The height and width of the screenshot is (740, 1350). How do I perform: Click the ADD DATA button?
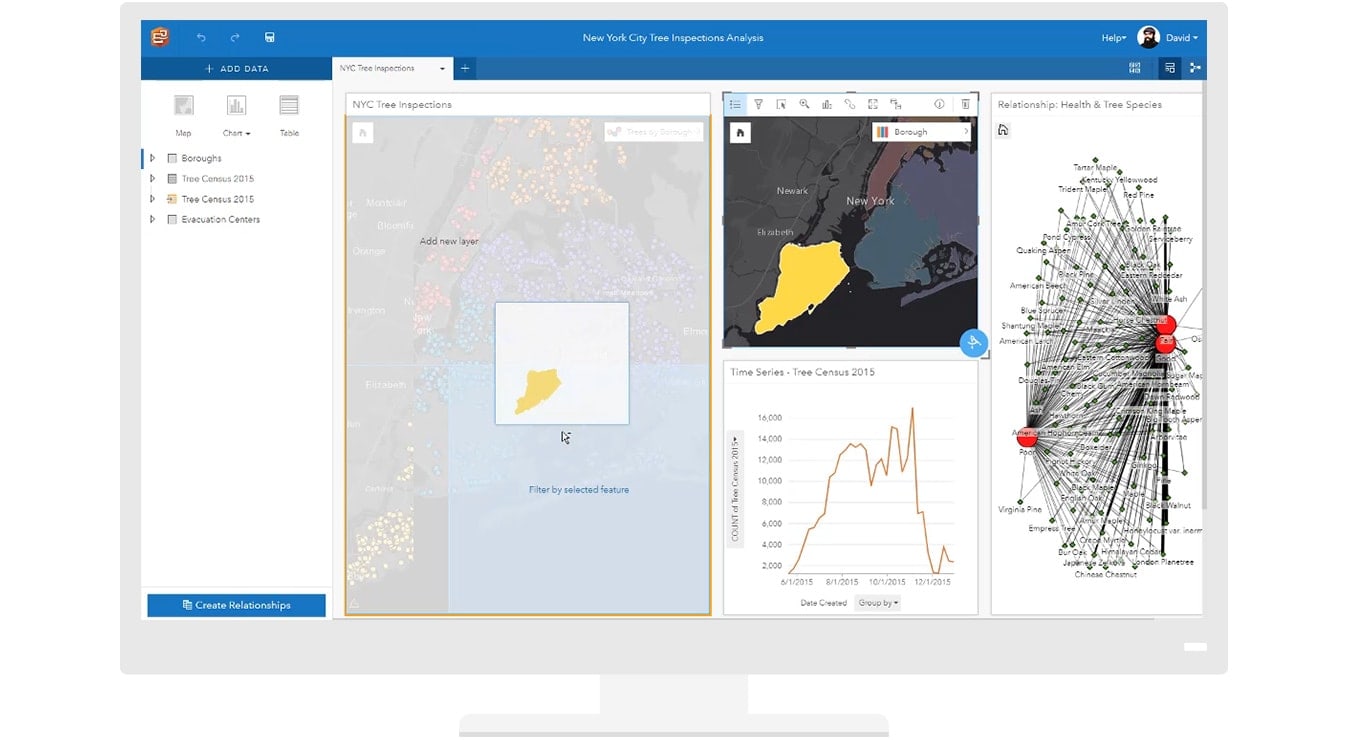tap(236, 69)
